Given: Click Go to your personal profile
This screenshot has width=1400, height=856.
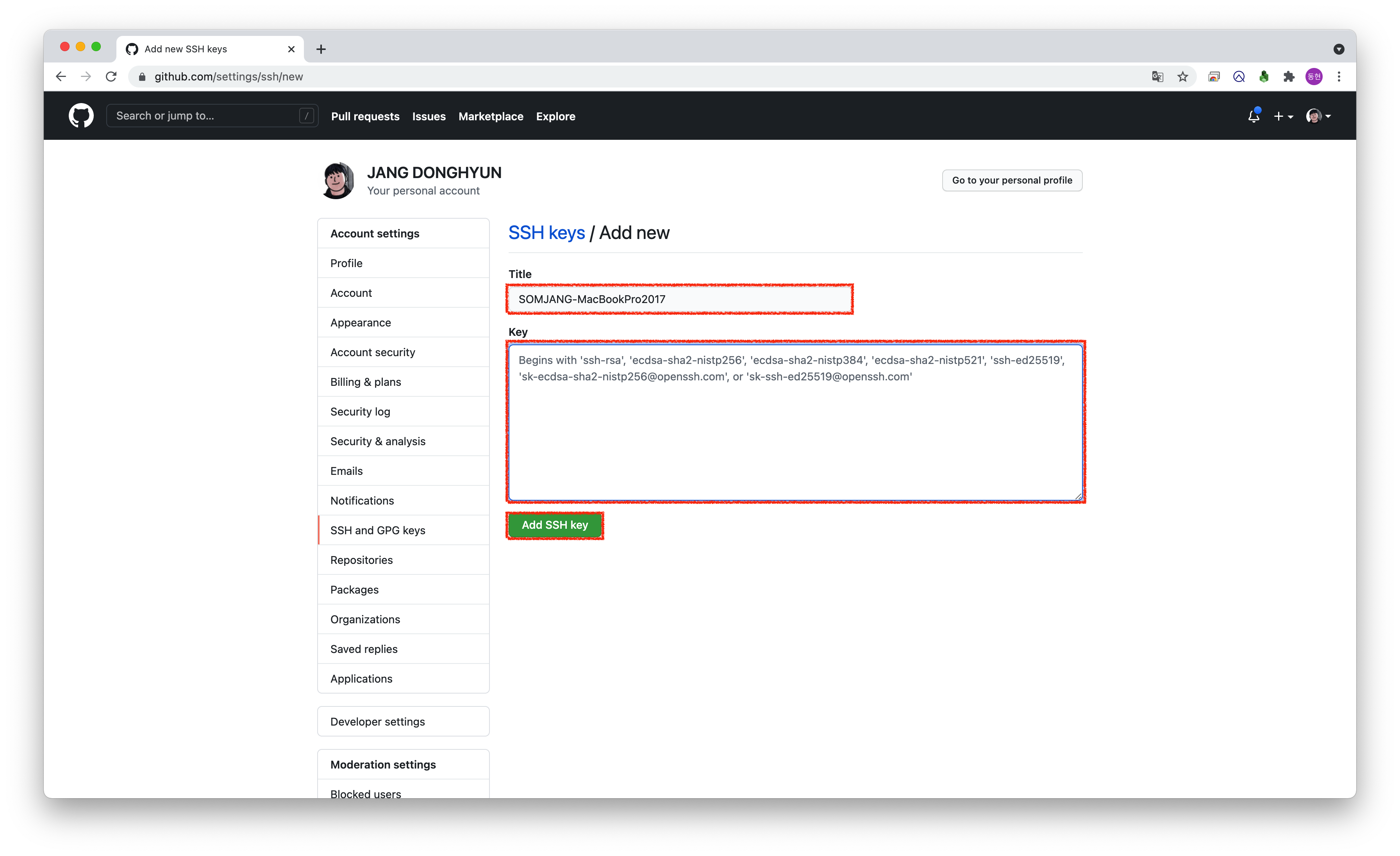Looking at the screenshot, I should 1012,180.
